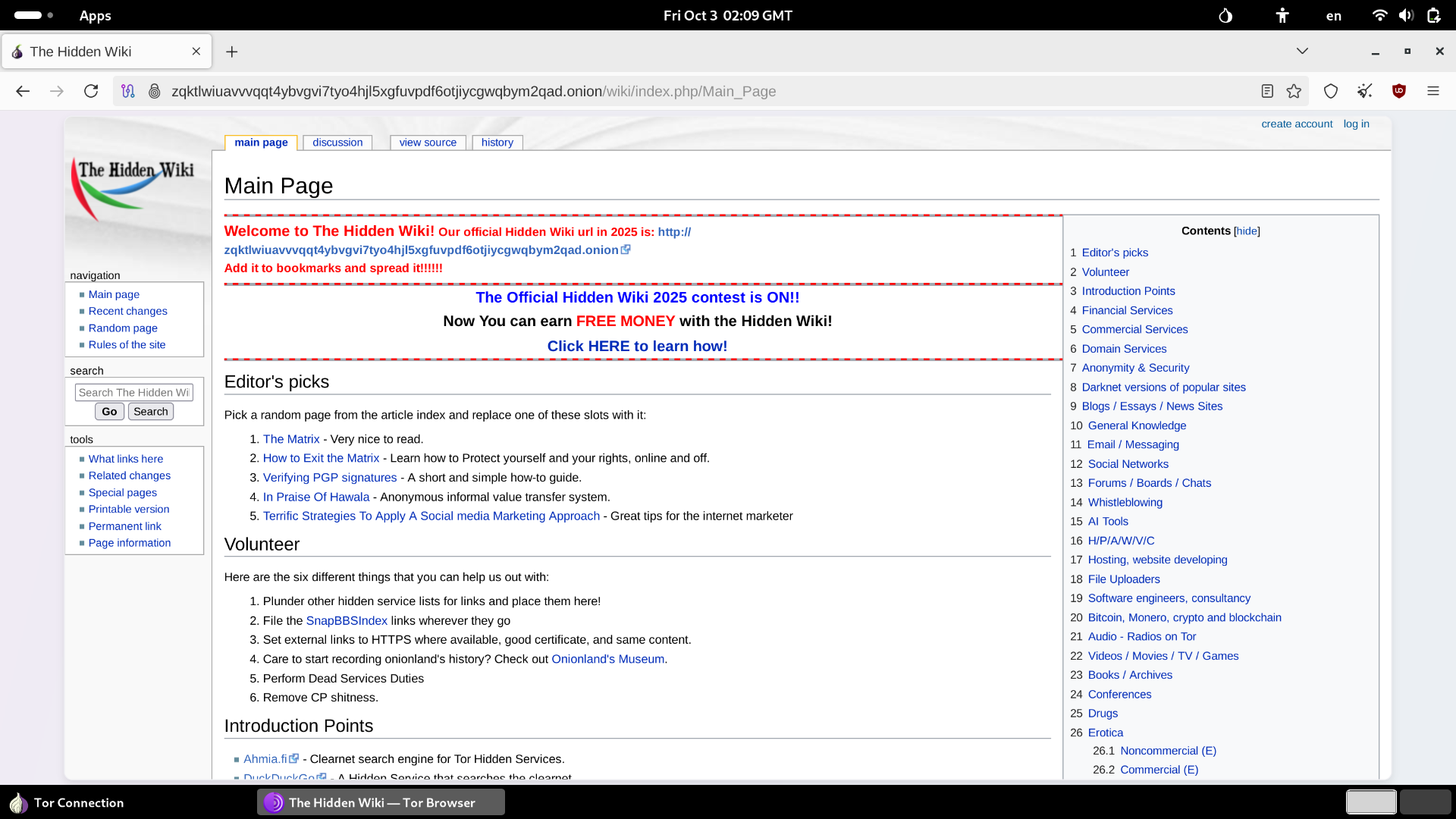Open the onion site info icon
1456x819 pixels.
154,91
